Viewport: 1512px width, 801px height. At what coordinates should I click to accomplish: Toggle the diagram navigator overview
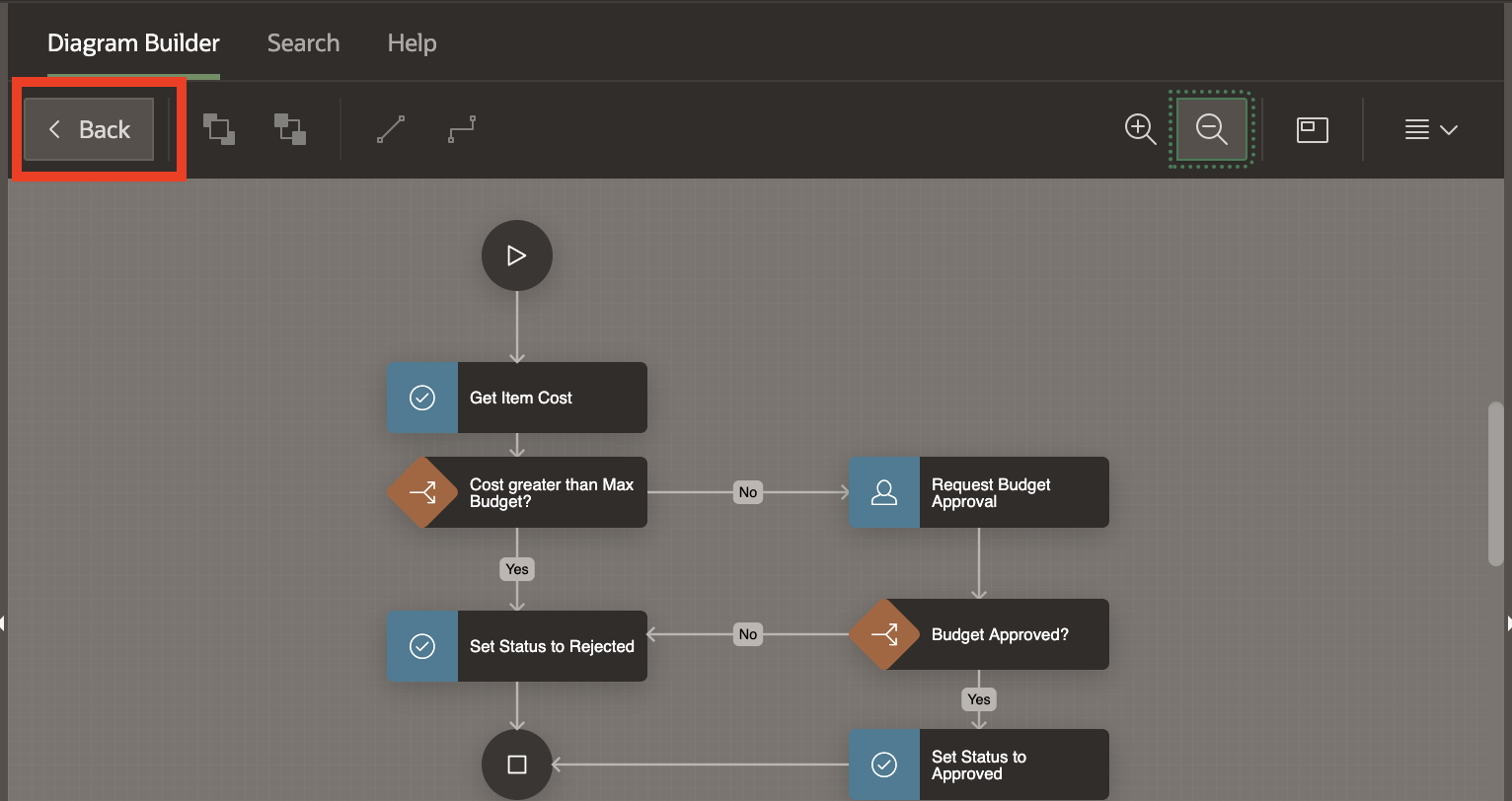[1312, 129]
